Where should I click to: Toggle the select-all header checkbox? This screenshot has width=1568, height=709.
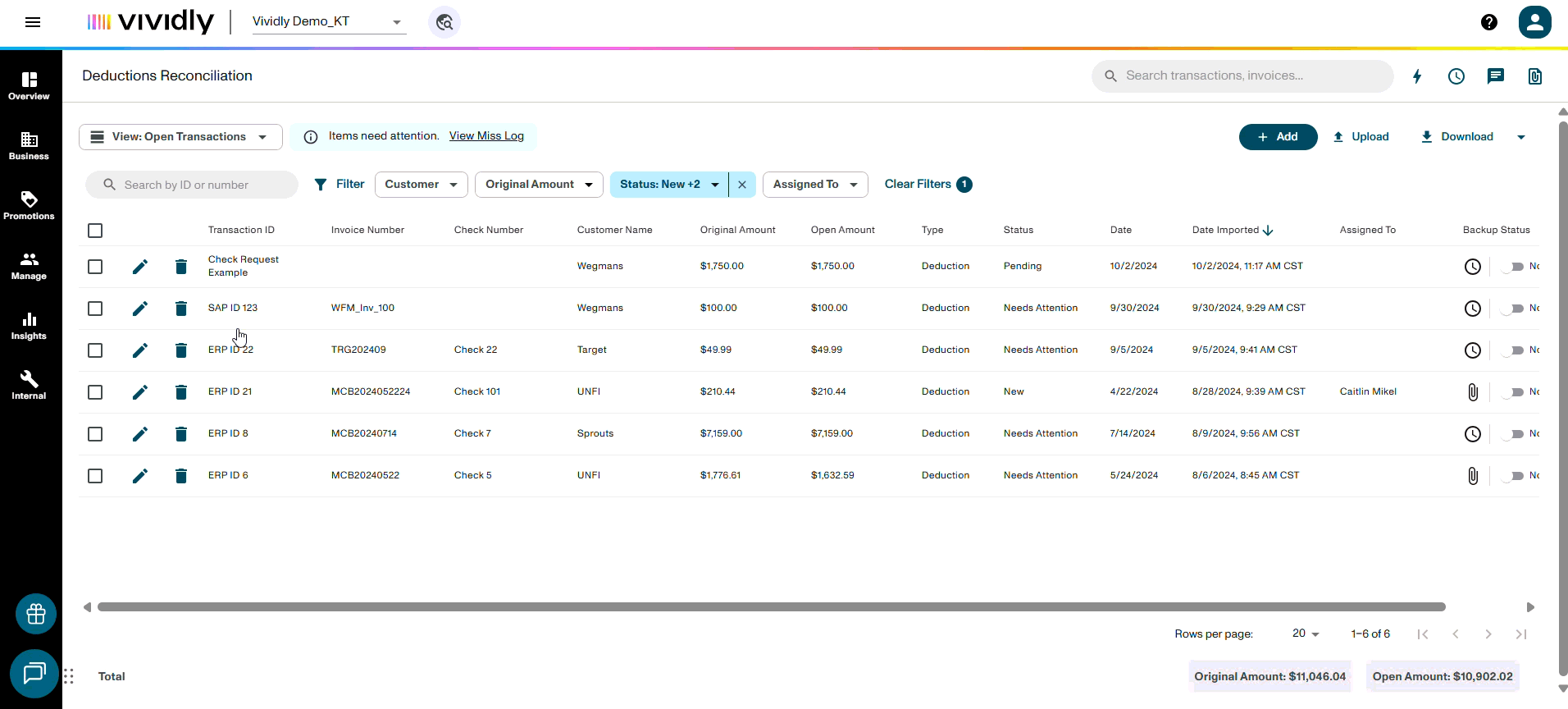point(95,231)
